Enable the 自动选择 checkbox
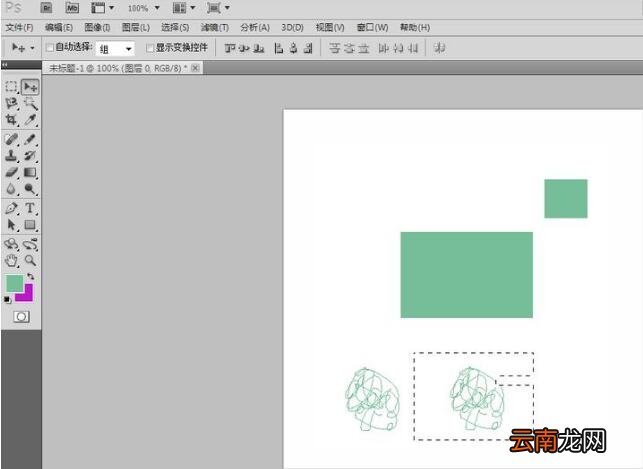This screenshot has height=469, width=643. tap(50, 48)
